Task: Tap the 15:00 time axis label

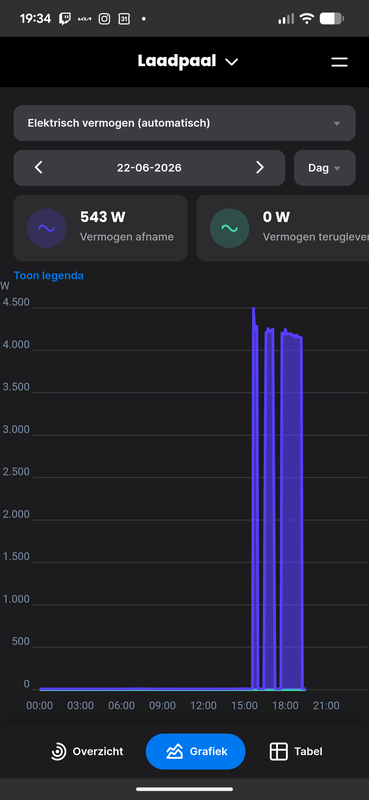Action: (x=244, y=706)
